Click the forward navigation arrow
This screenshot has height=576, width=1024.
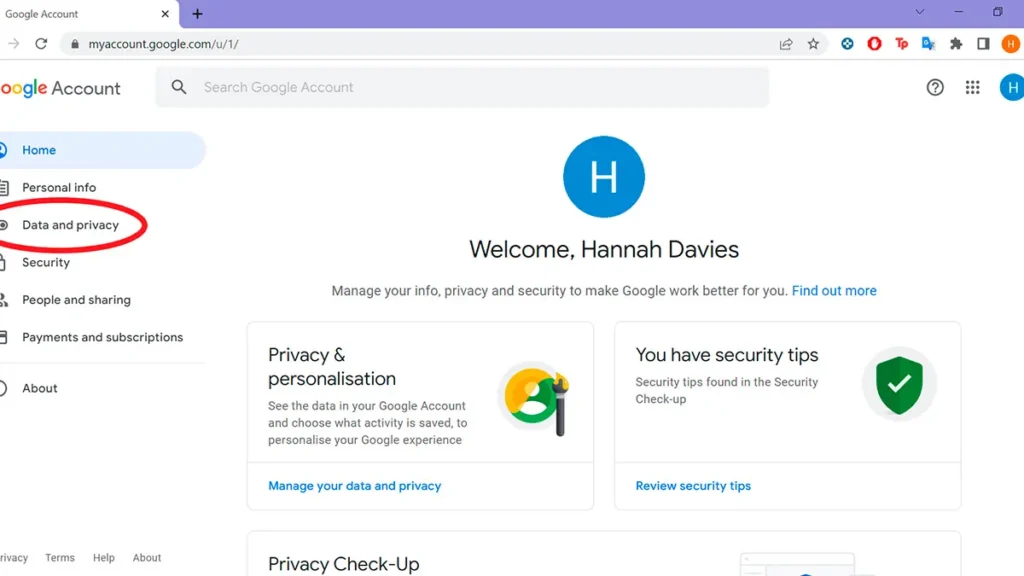pyautogui.click(x=13, y=44)
